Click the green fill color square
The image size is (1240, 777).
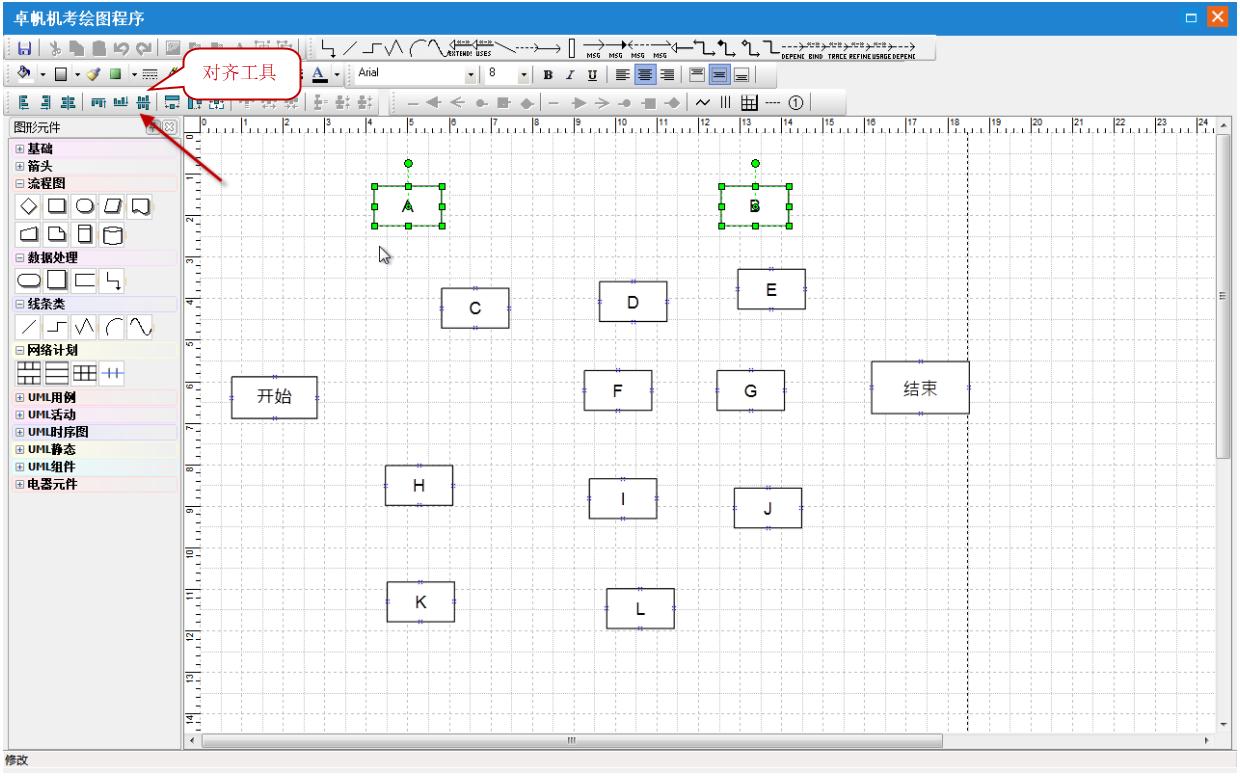click(x=116, y=75)
